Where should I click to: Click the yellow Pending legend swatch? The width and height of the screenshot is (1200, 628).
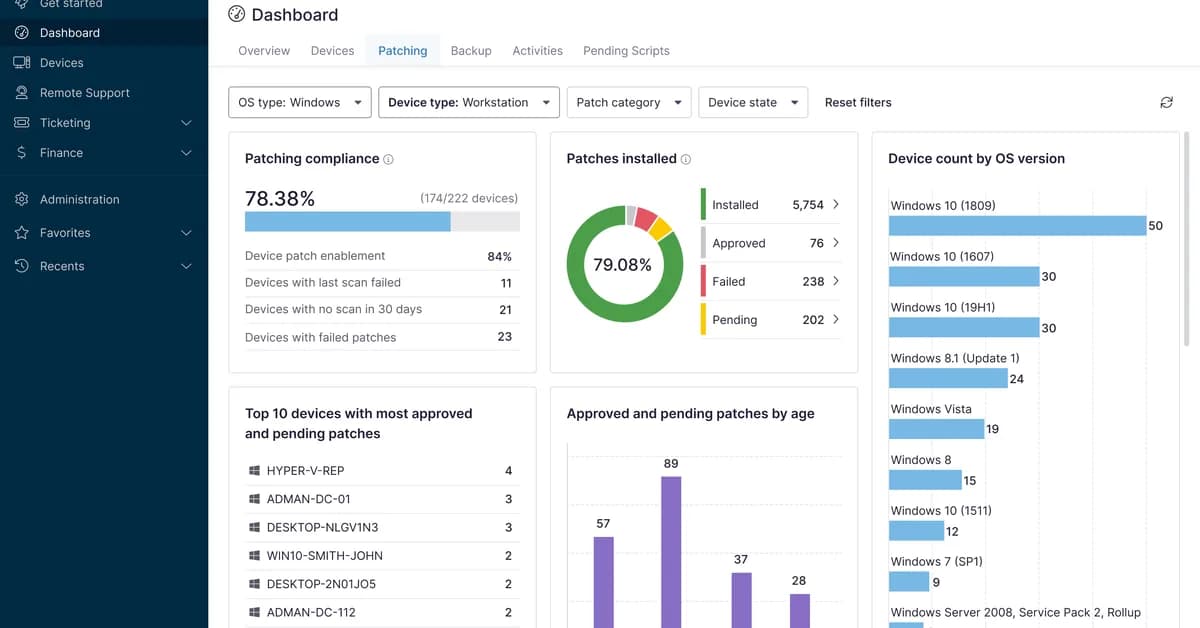pyautogui.click(x=704, y=319)
